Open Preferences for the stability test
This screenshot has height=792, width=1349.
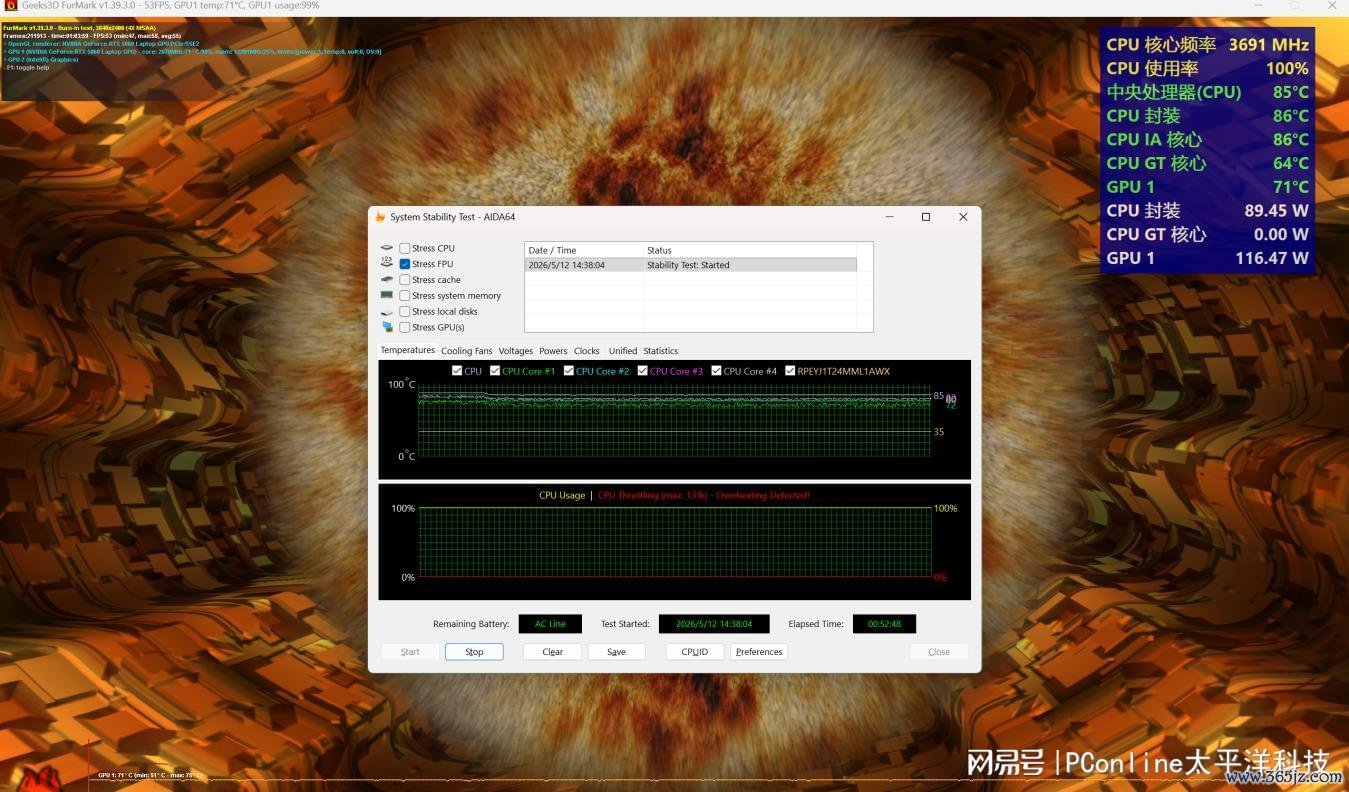pos(760,652)
